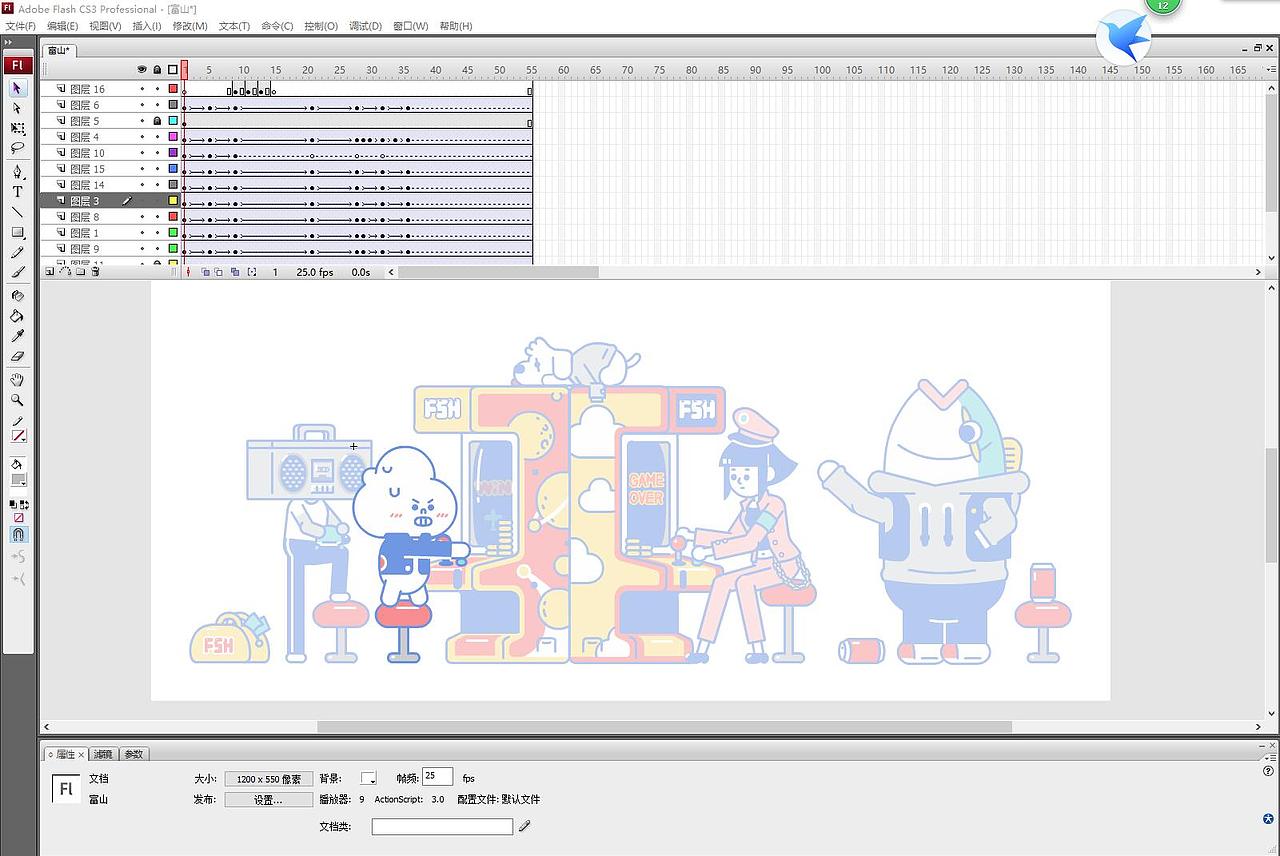Click the Edit Multiple Frames button
The height and width of the screenshot is (856, 1280).
click(x=235, y=272)
